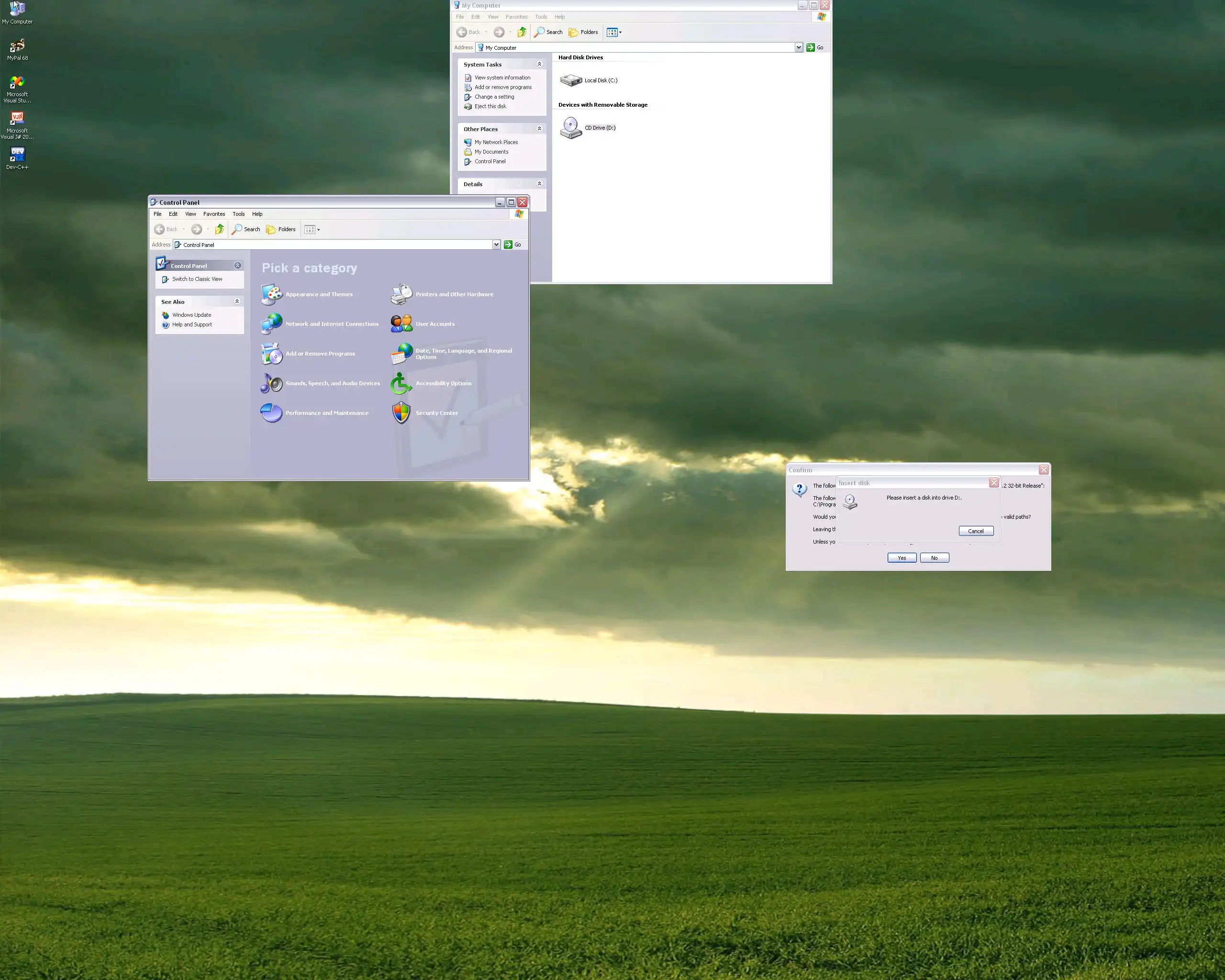Open the Accessibility Options icon

(401, 383)
